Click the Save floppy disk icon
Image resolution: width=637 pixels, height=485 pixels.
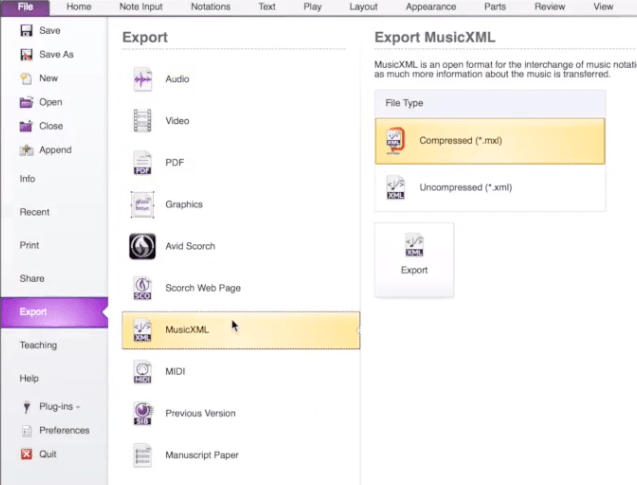click(x=26, y=30)
